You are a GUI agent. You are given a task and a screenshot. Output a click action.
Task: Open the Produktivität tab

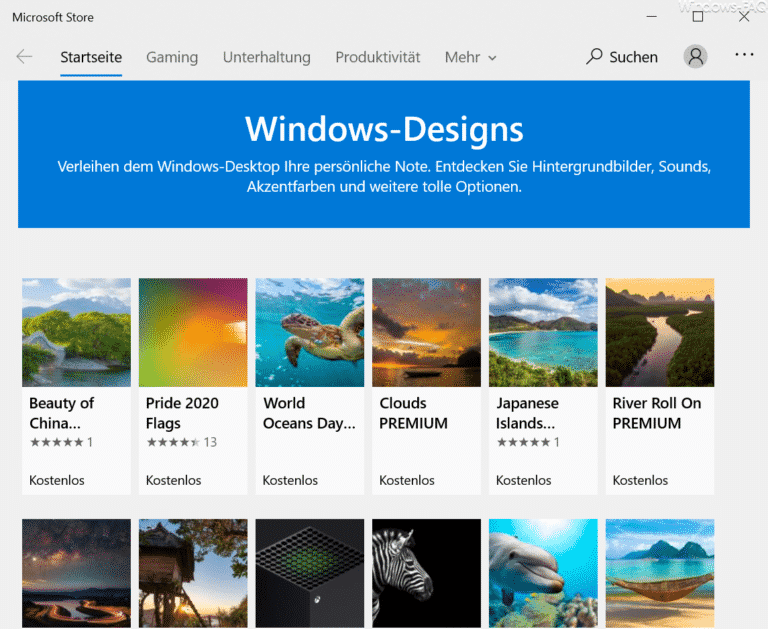[x=378, y=57]
